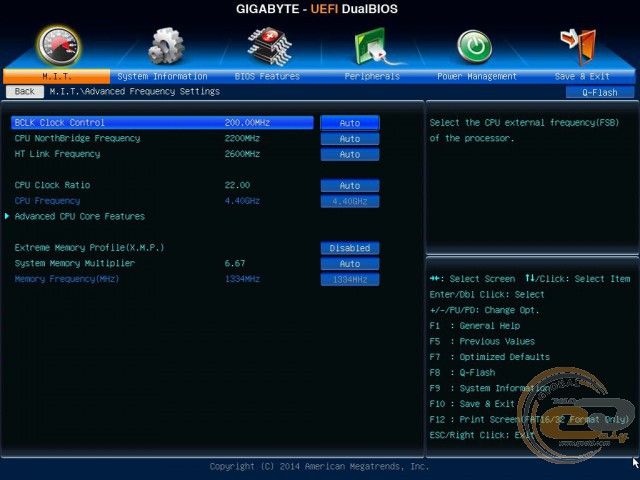Screen dimensions: 640x480
Task: Open the CPU Clock Ratio Auto option
Action: [350, 186]
